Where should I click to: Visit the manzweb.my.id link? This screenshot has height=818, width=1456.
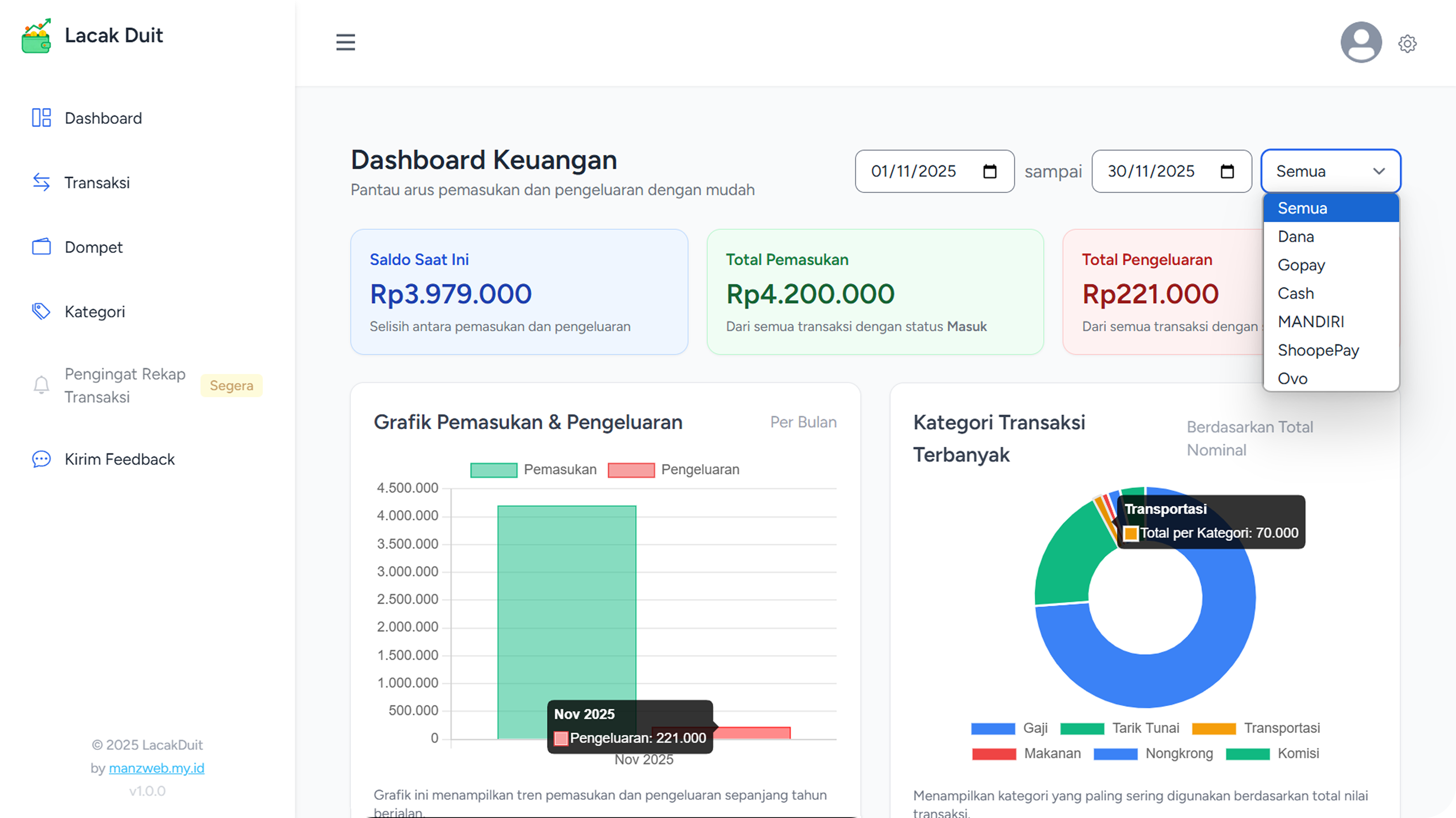point(157,768)
